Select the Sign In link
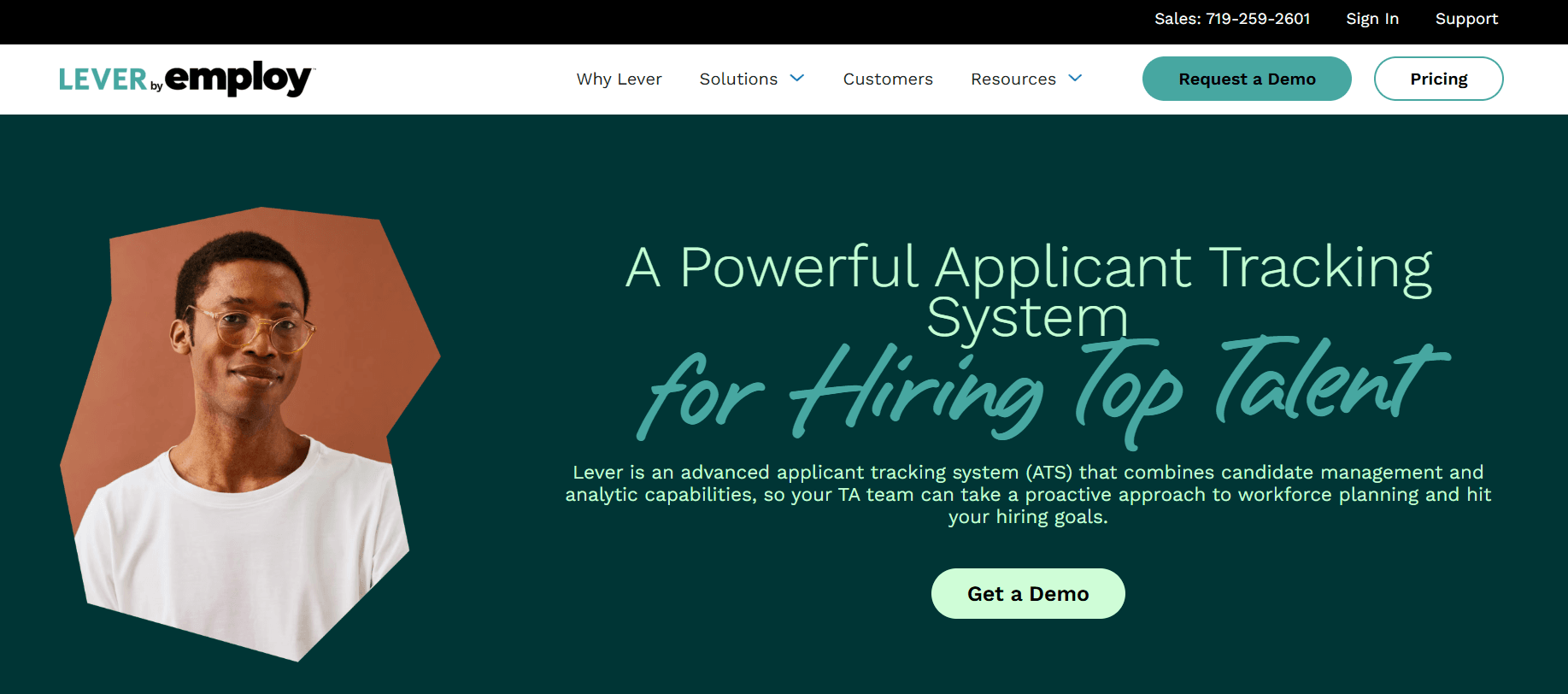This screenshot has height=694, width=1568. coord(1371,19)
